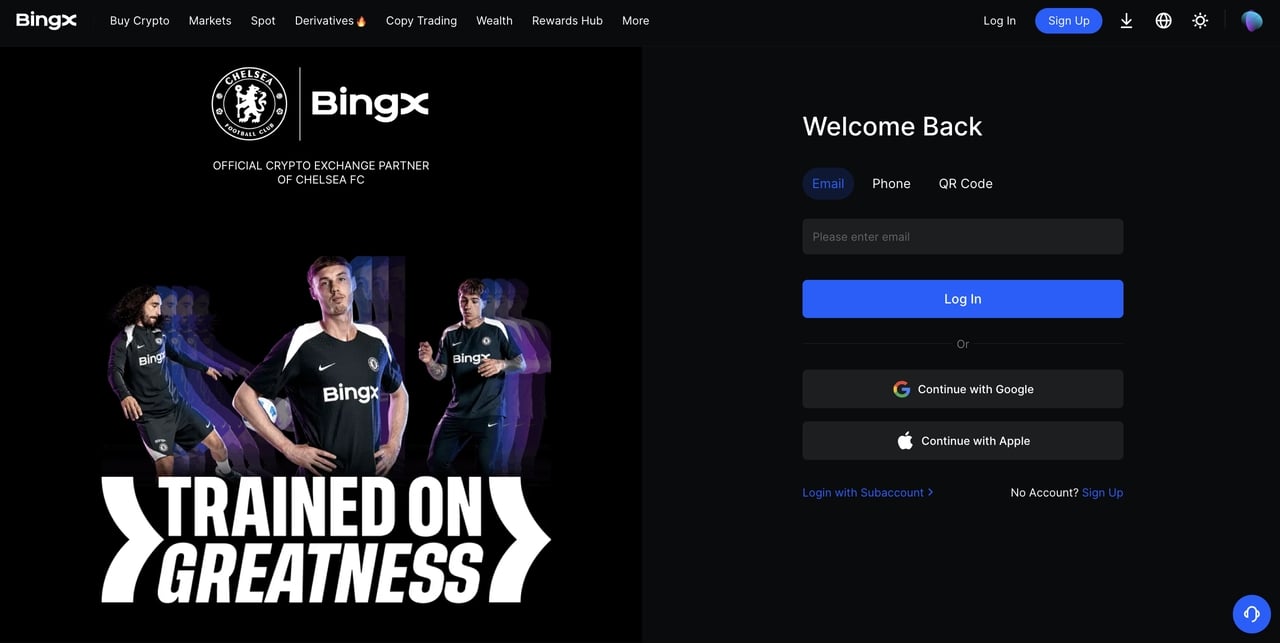This screenshot has height=643, width=1280.
Task: Click the Chelsea FC crest image
Action: point(249,104)
